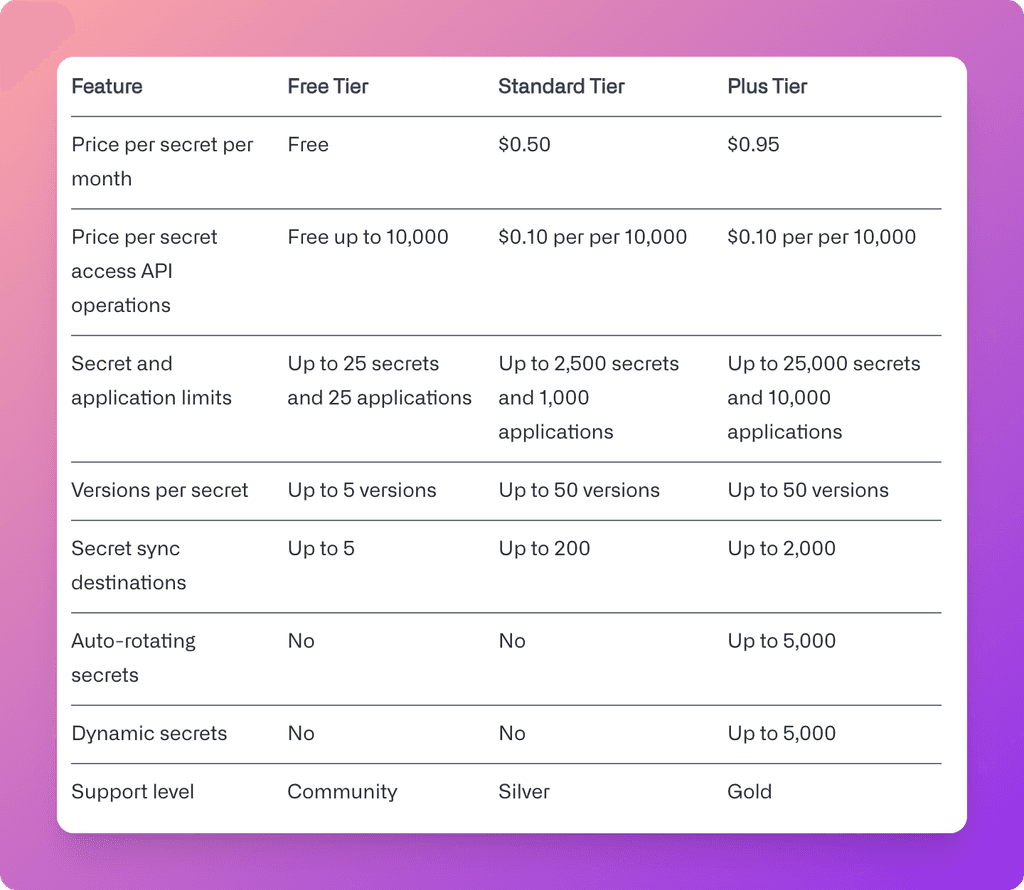The width and height of the screenshot is (1024, 890).
Task: Click 'Up to 2,000' sync destinations cell
Action: coord(781,548)
